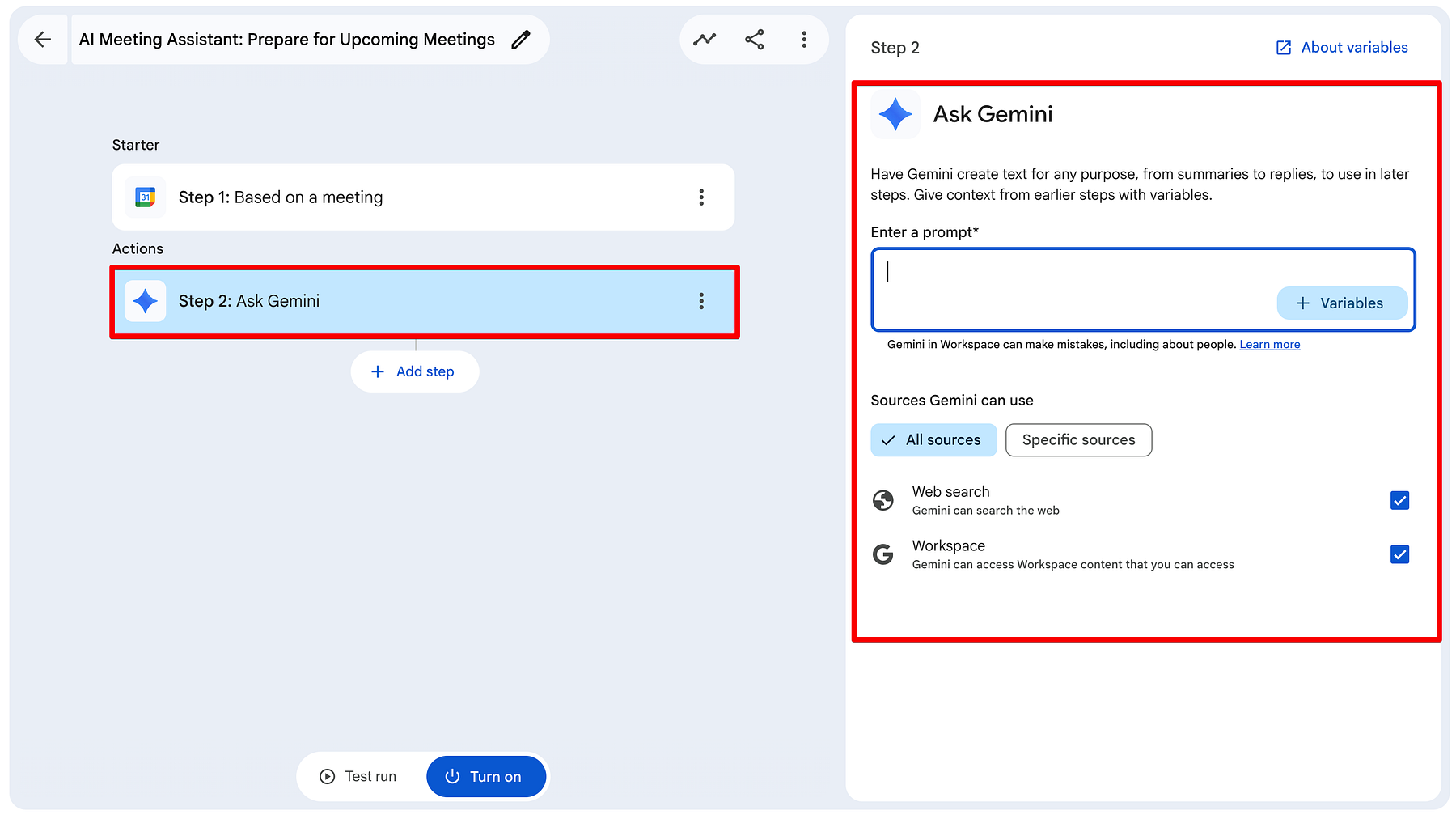Click the Web search globe icon
The height and width of the screenshot is (819, 1456).
[883, 500]
